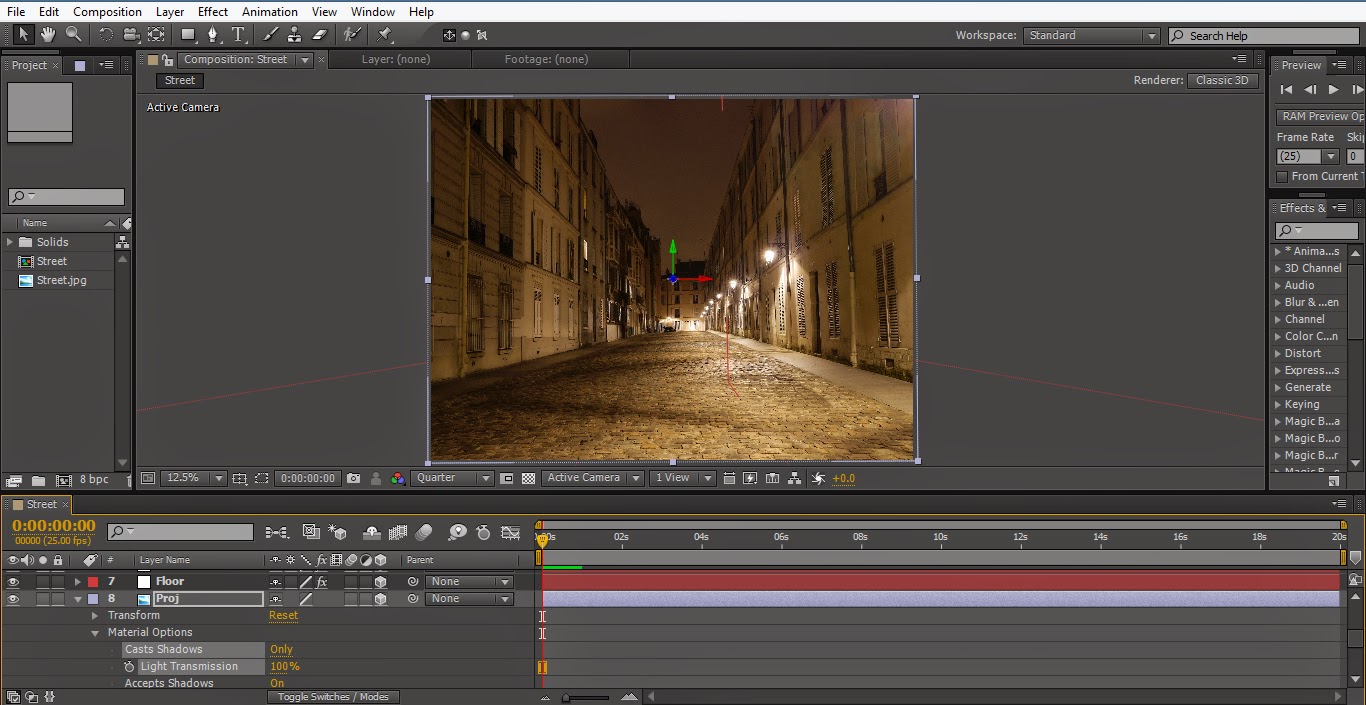Select the Camera tool

coord(131,33)
